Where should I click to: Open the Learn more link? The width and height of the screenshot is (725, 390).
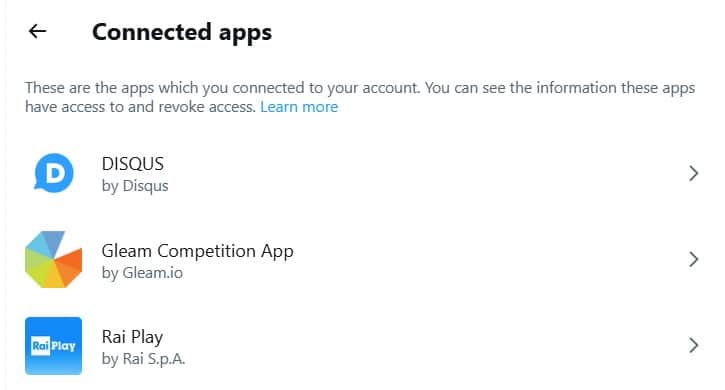[x=299, y=107]
